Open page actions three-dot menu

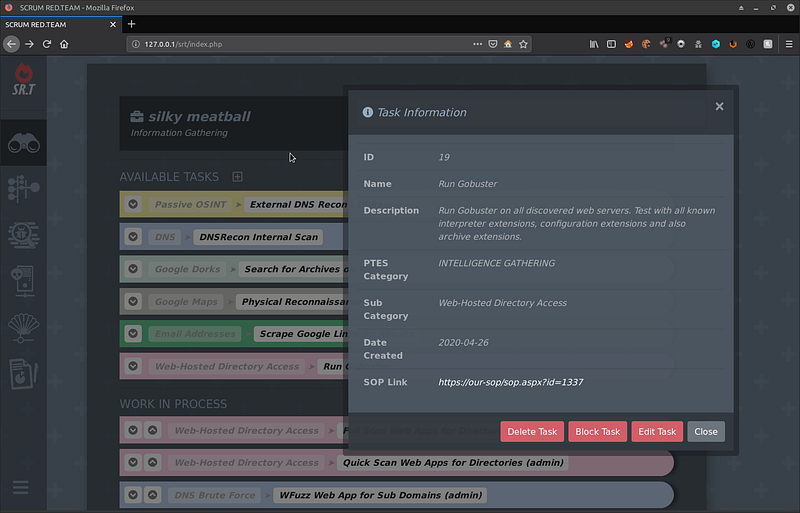click(x=477, y=44)
